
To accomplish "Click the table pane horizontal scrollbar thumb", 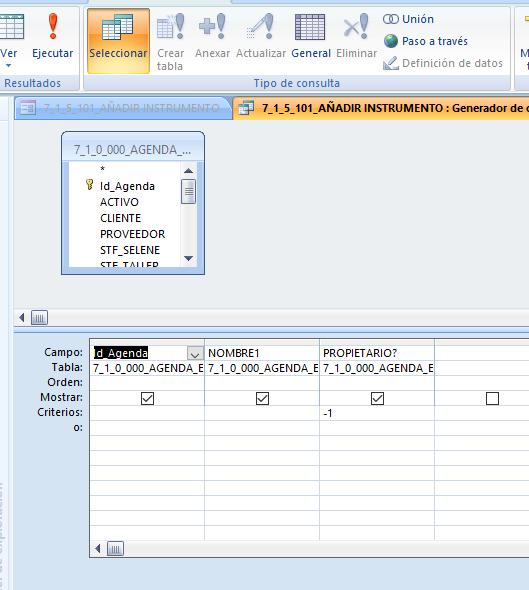I will [39, 318].
